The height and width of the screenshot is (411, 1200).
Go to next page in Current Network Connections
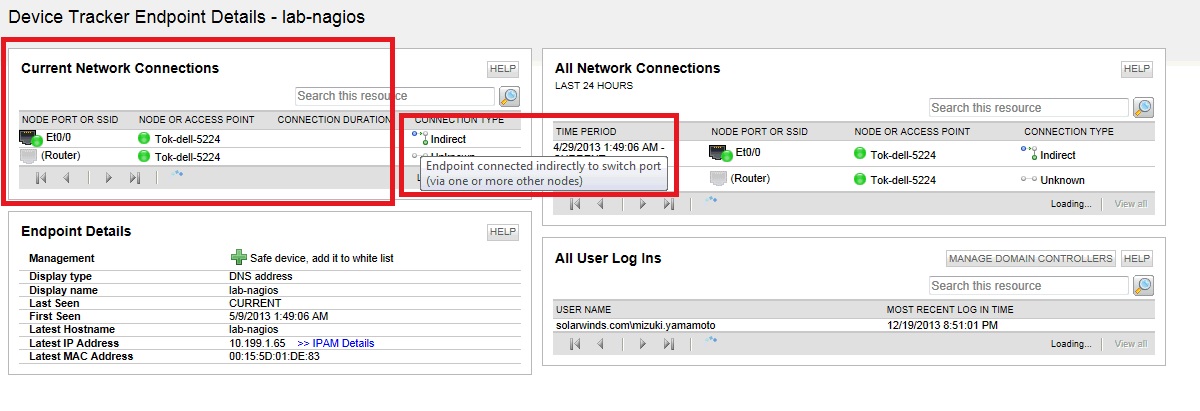[x=108, y=178]
